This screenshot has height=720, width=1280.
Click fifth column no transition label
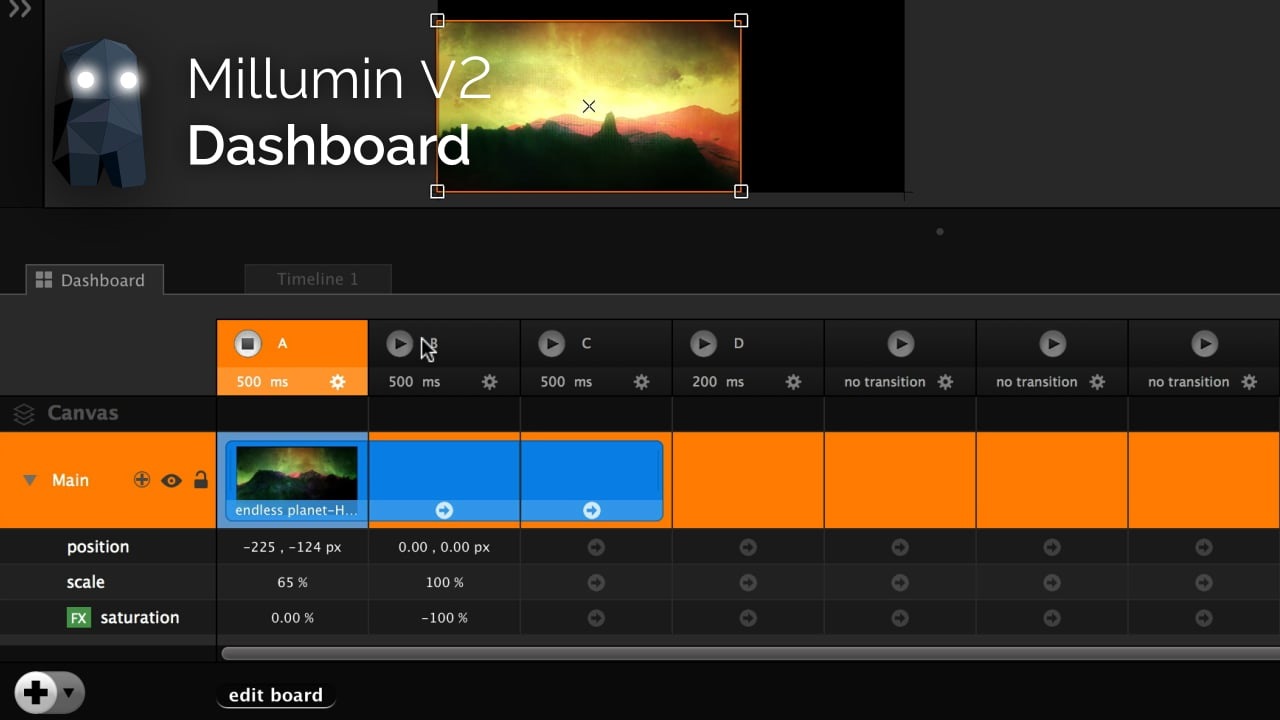(885, 382)
